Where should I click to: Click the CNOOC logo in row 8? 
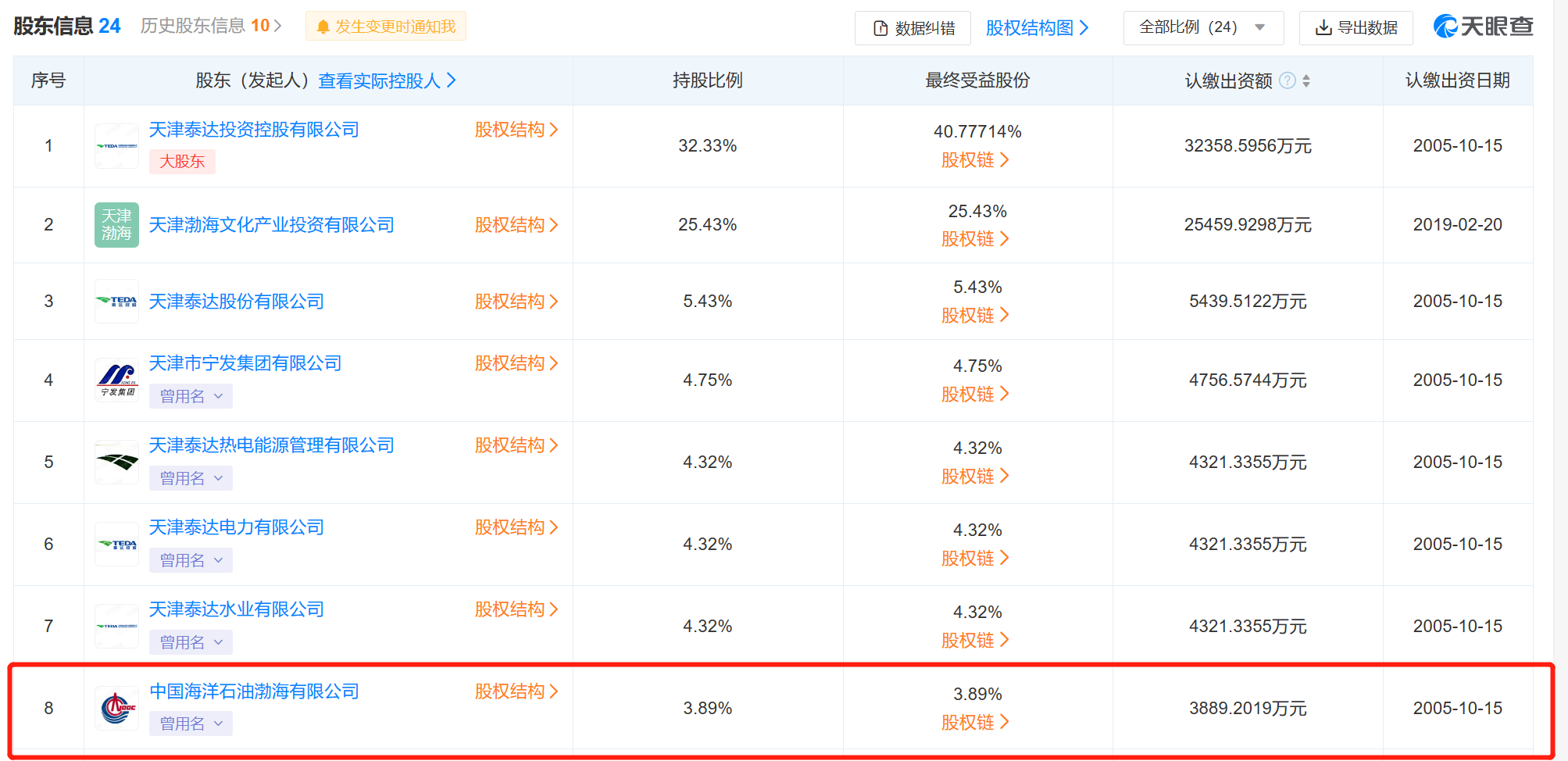point(116,708)
